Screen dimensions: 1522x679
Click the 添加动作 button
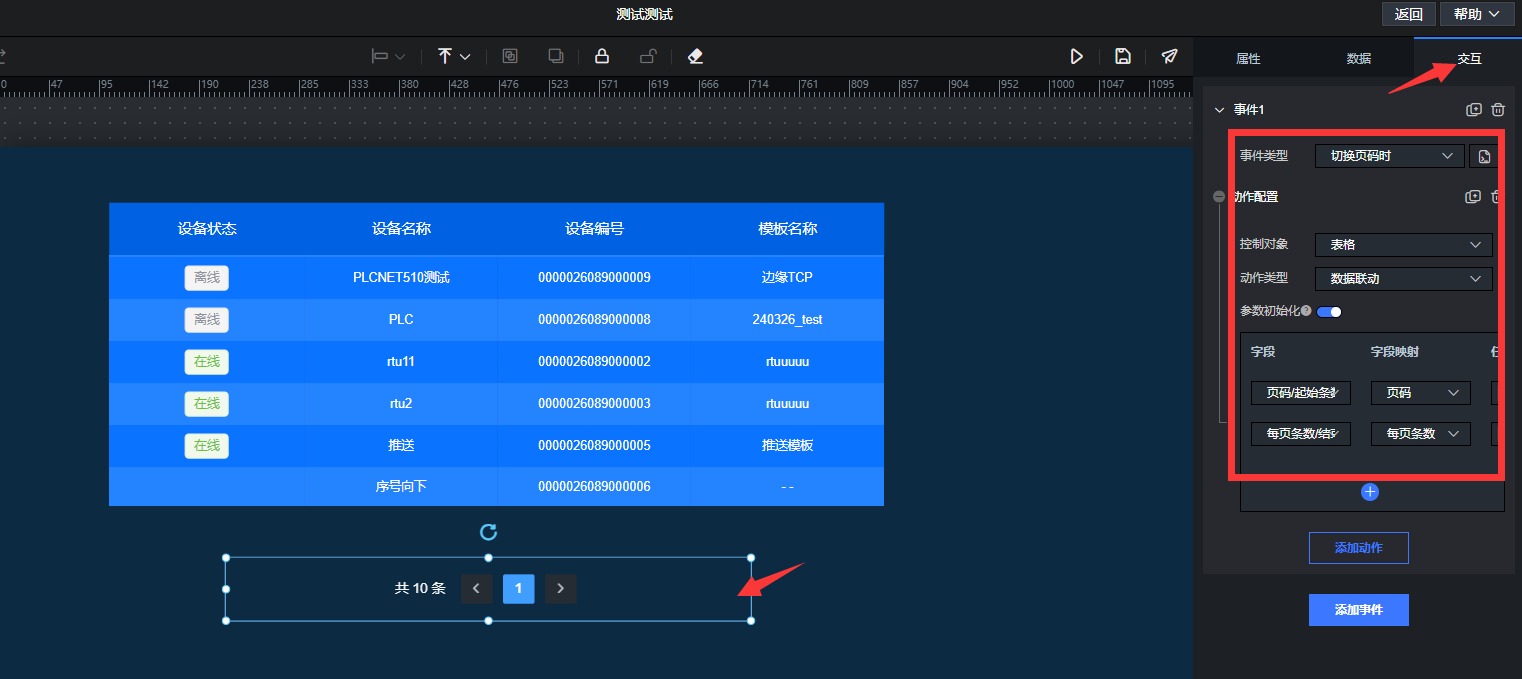1358,548
